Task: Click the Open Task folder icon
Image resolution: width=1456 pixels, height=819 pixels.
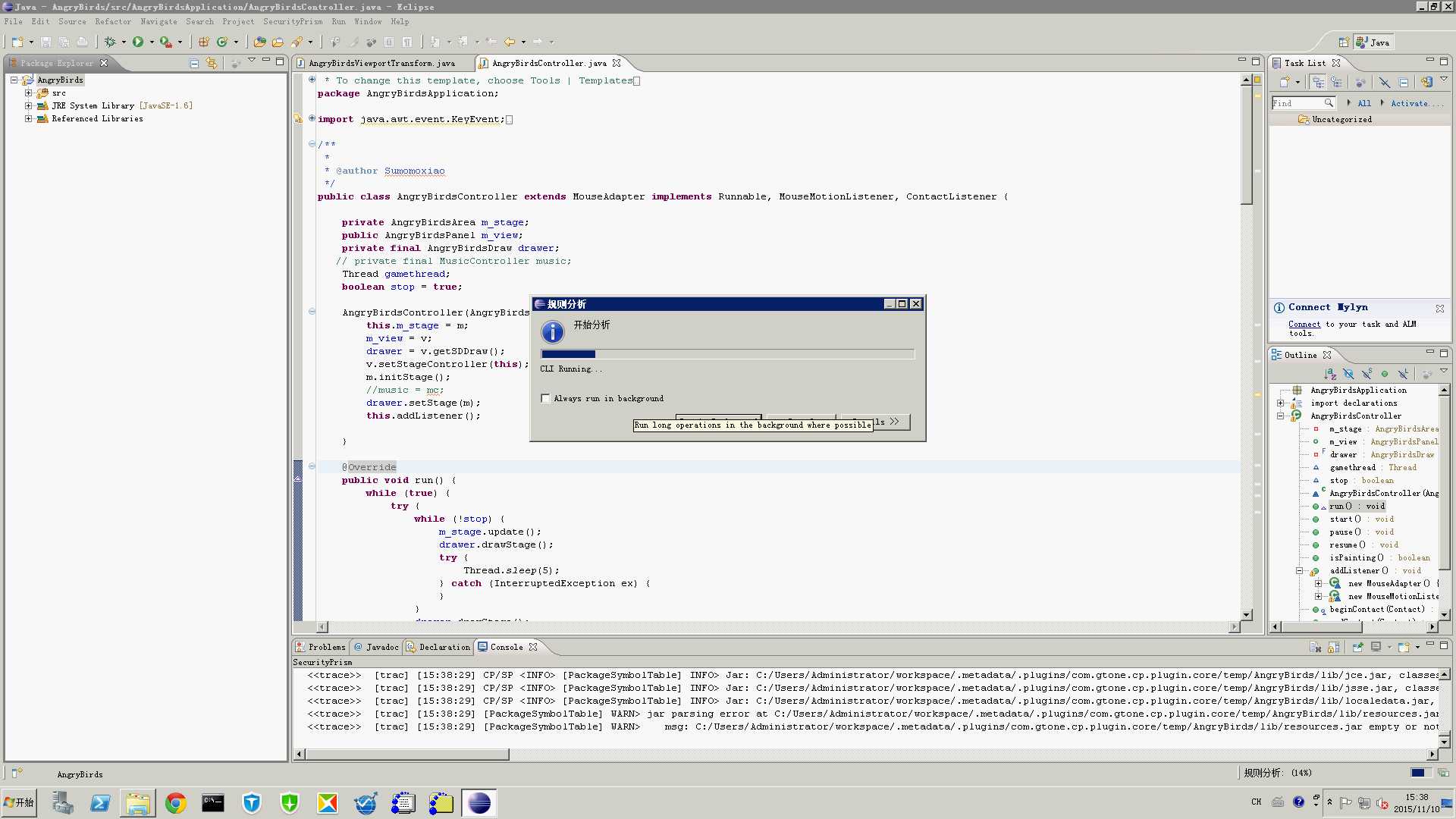Action: point(278,42)
